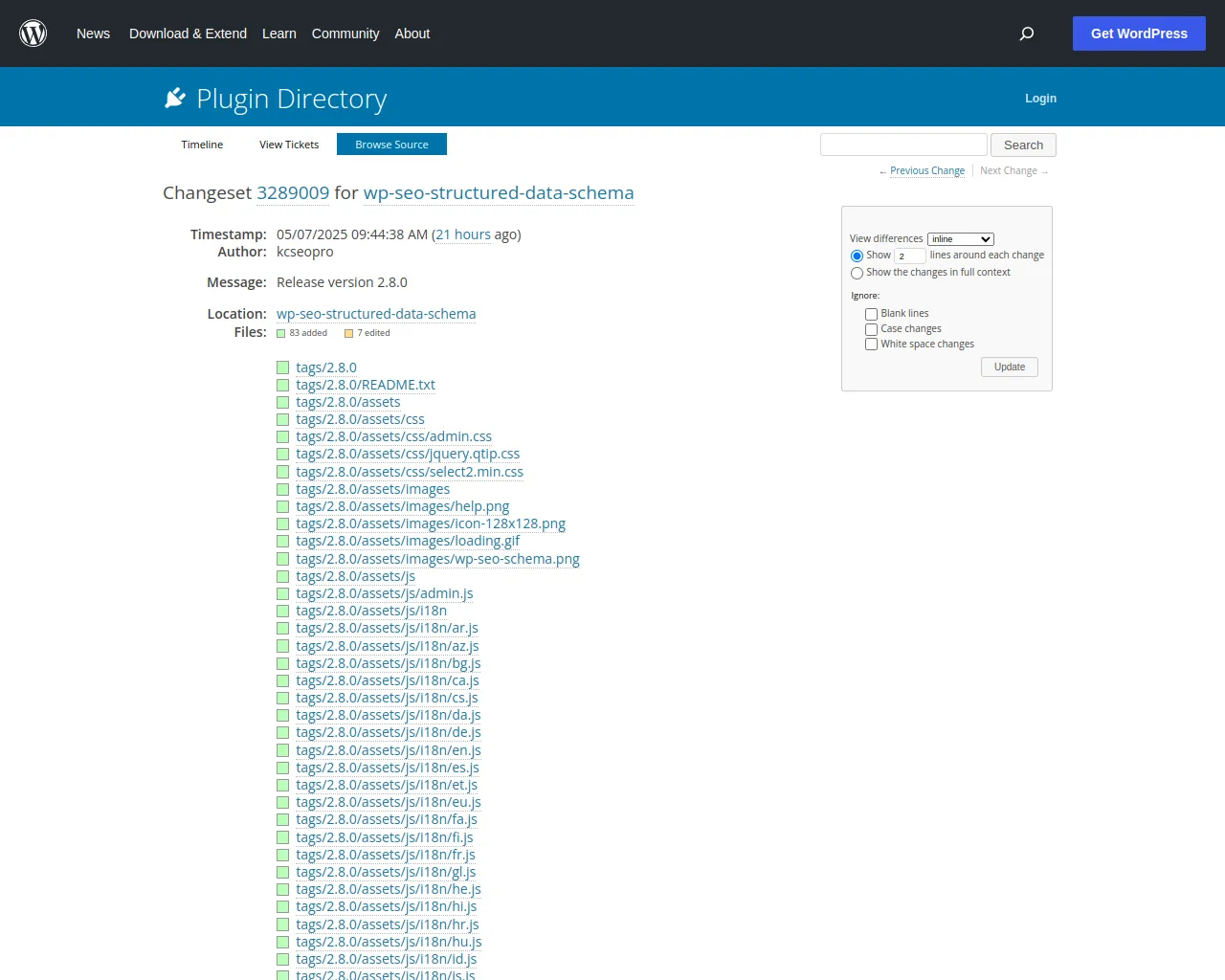Viewport: 1225px width, 980px height.
Task: Open tags/2.8.0/assets/images/icon-128x128.png link
Action: 431,523
